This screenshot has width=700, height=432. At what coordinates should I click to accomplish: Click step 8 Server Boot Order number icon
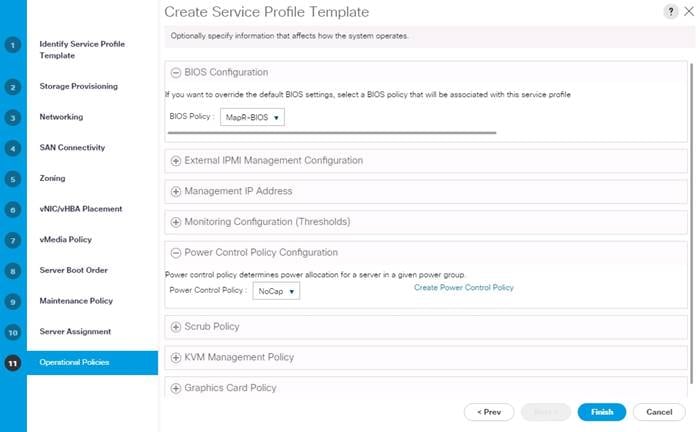(12, 271)
